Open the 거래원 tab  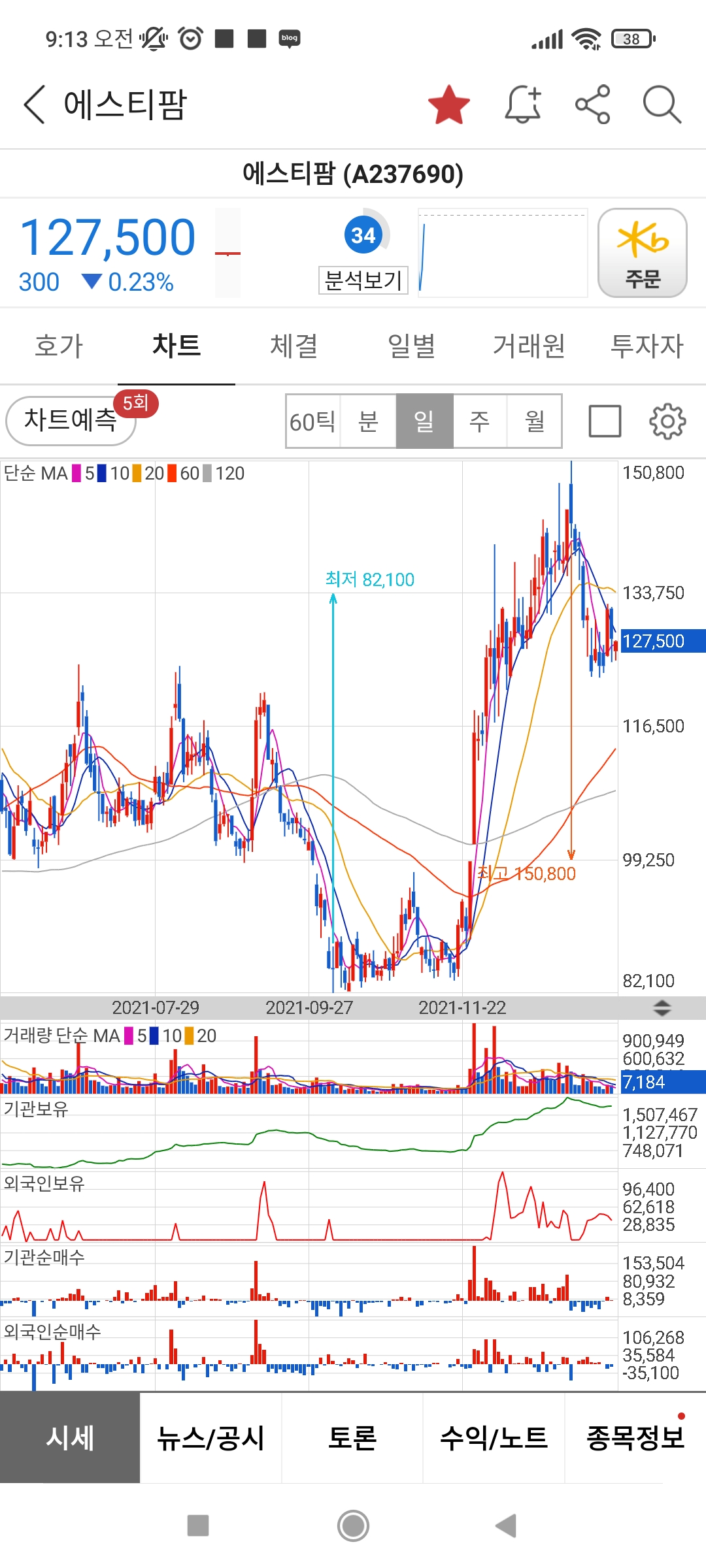529,346
